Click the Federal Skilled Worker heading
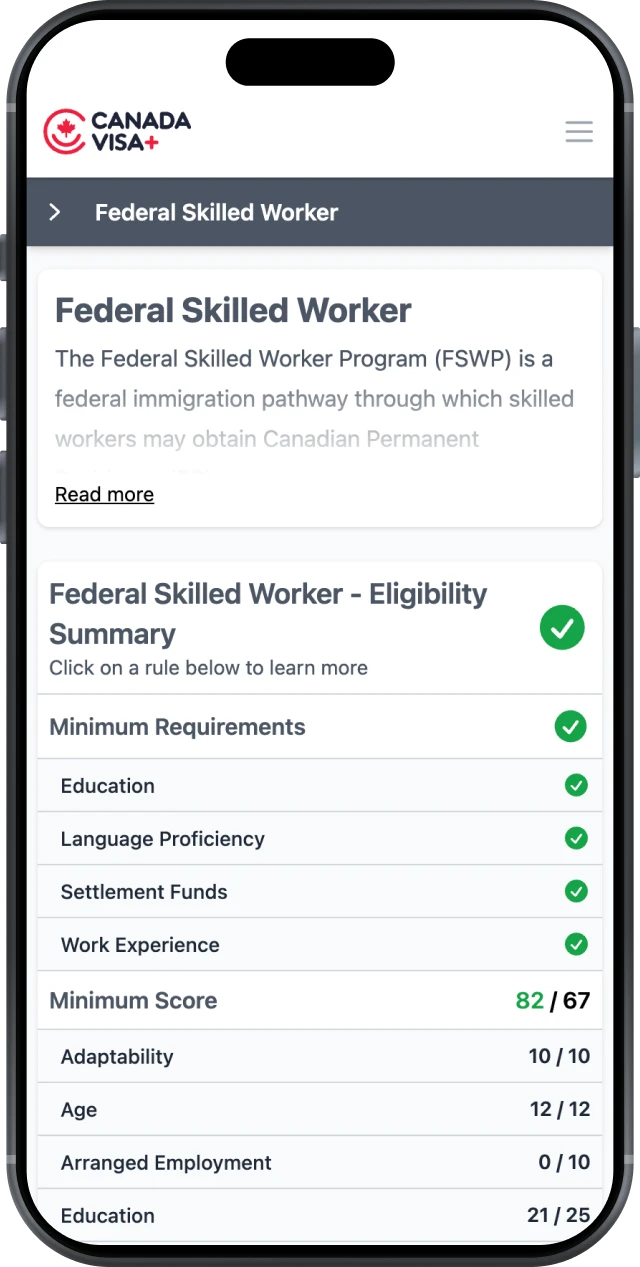Image resolution: width=640 pixels, height=1267 pixels. point(233,311)
